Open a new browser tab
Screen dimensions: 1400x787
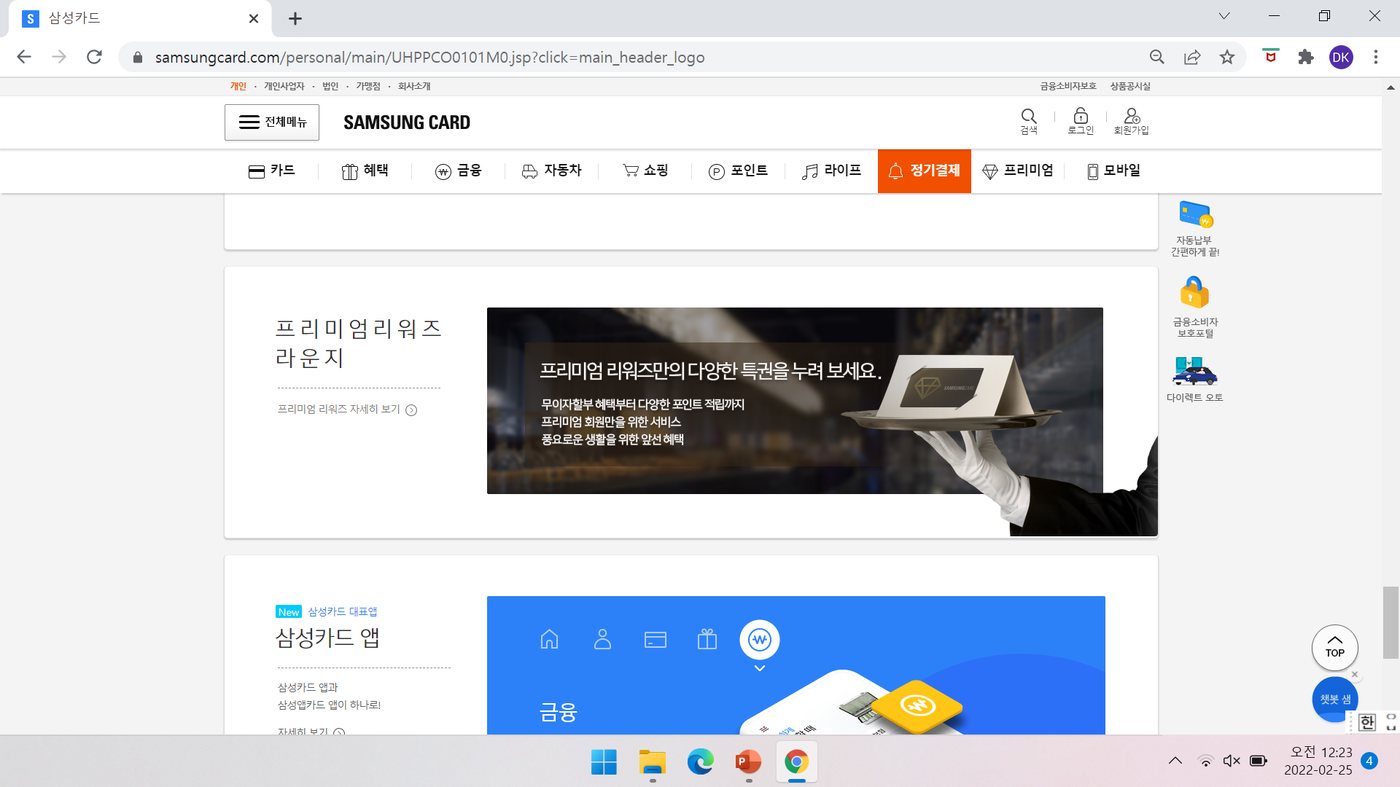point(295,18)
